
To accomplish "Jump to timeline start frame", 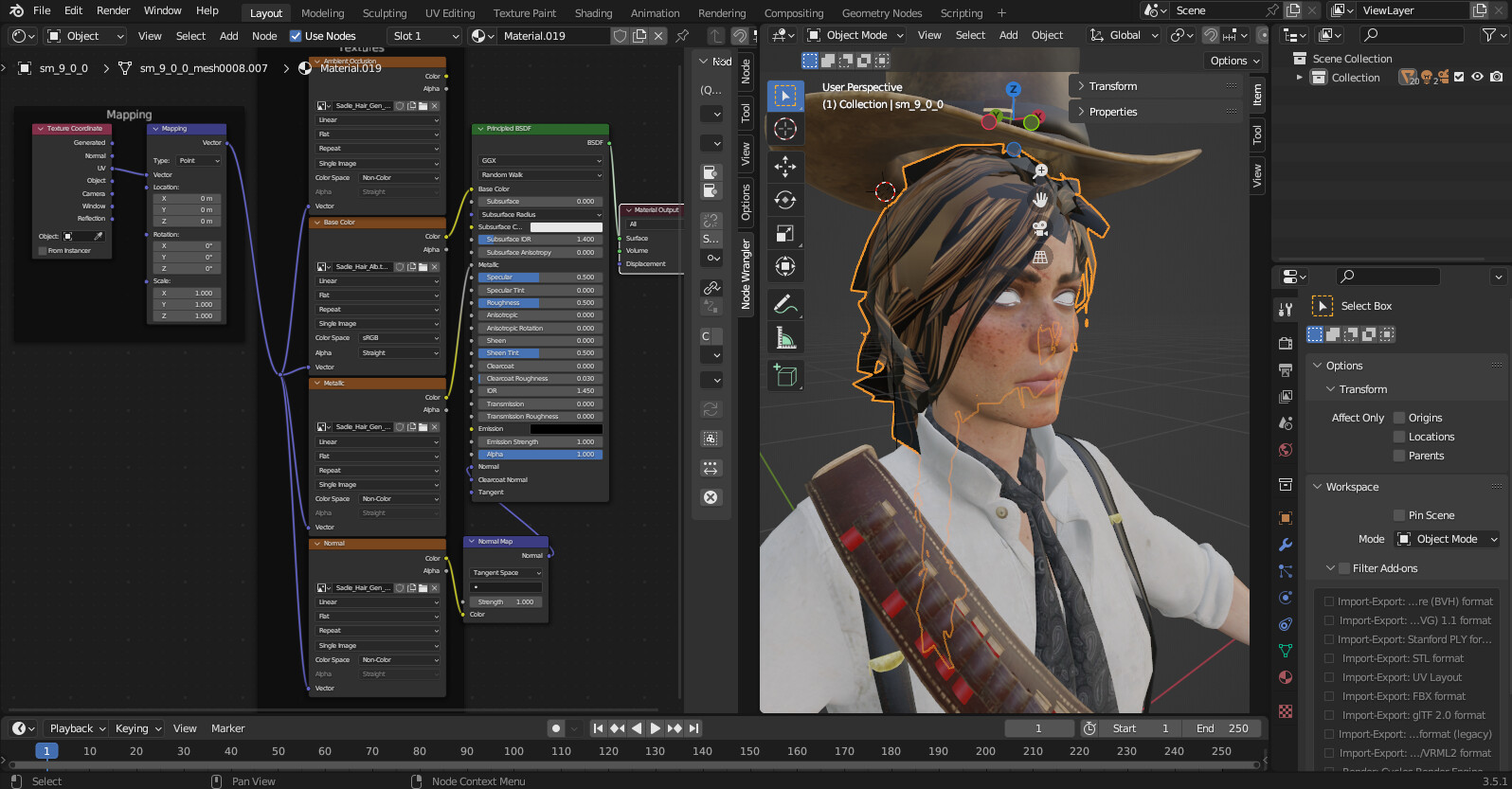I will (x=598, y=728).
